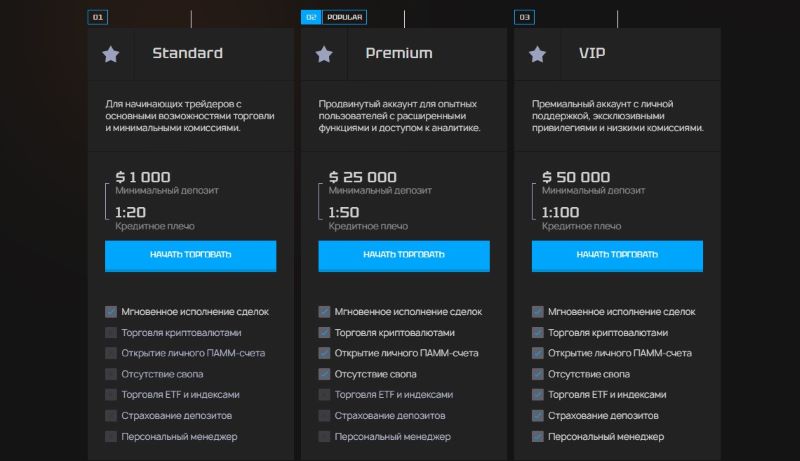The height and width of the screenshot is (461, 800).
Task: Start trading with the Premium account button
Action: (x=404, y=255)
